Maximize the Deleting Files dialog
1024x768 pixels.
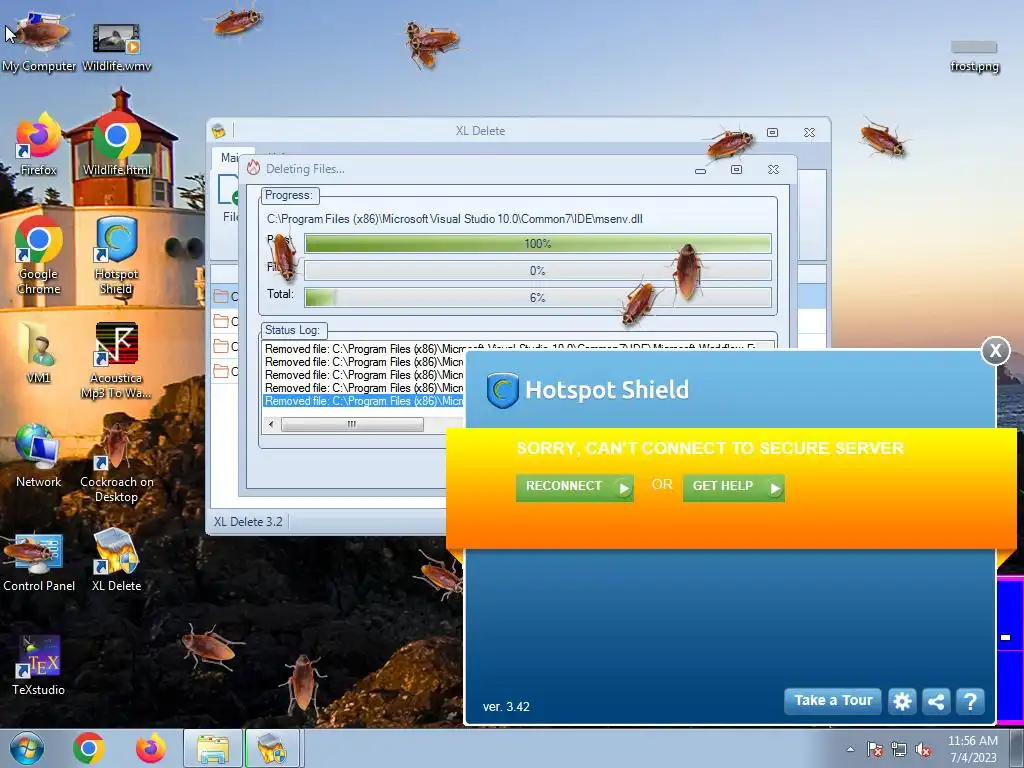736,170
